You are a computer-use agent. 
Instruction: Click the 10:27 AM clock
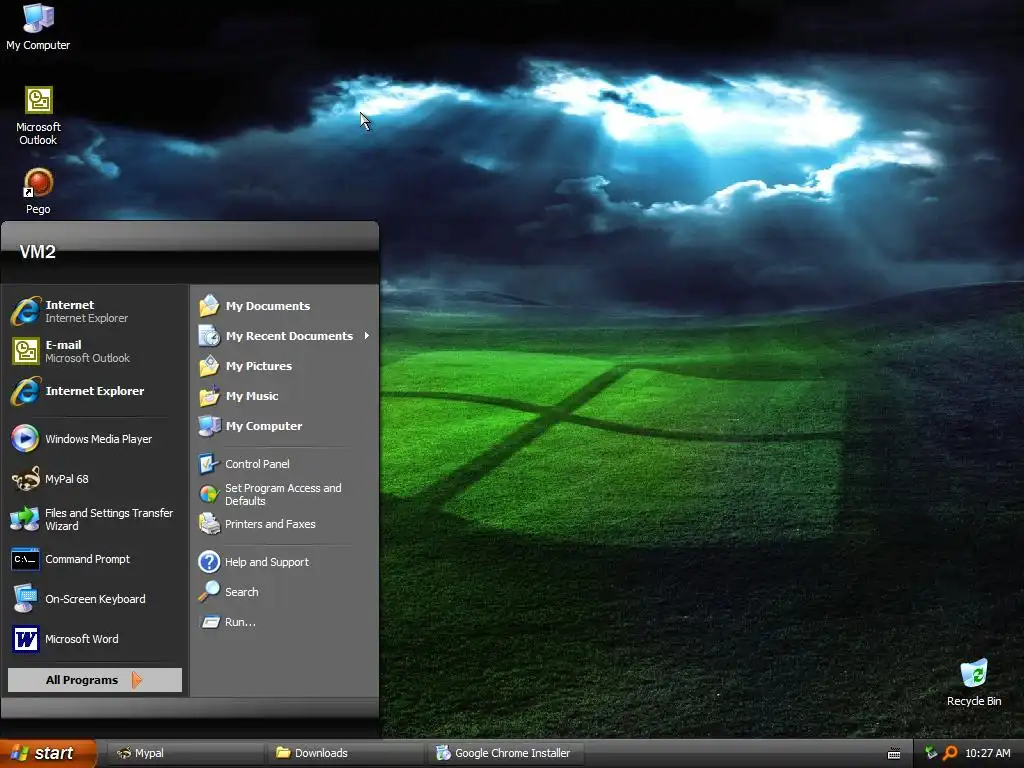point(987,753)
